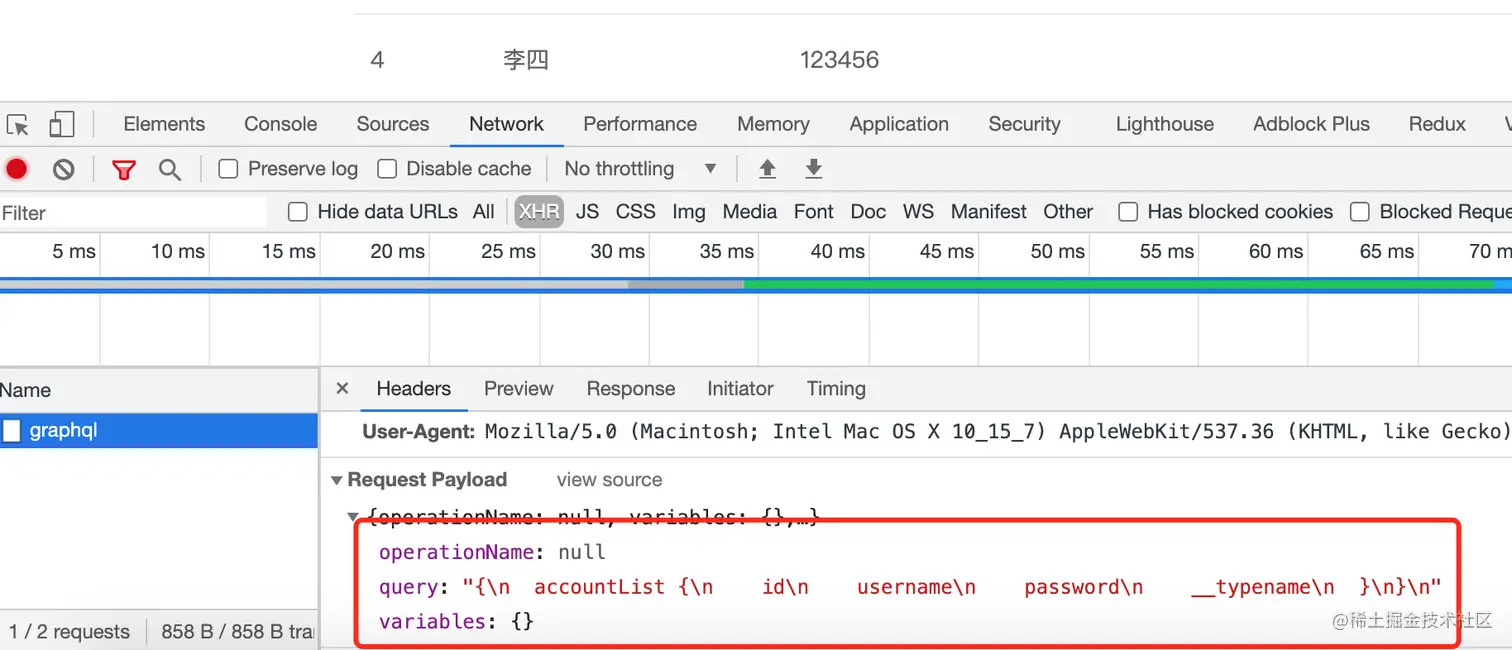The height and width of the screenshot is (650, 1512).
Task: Click the record network log button
Action: coord(17,169)
